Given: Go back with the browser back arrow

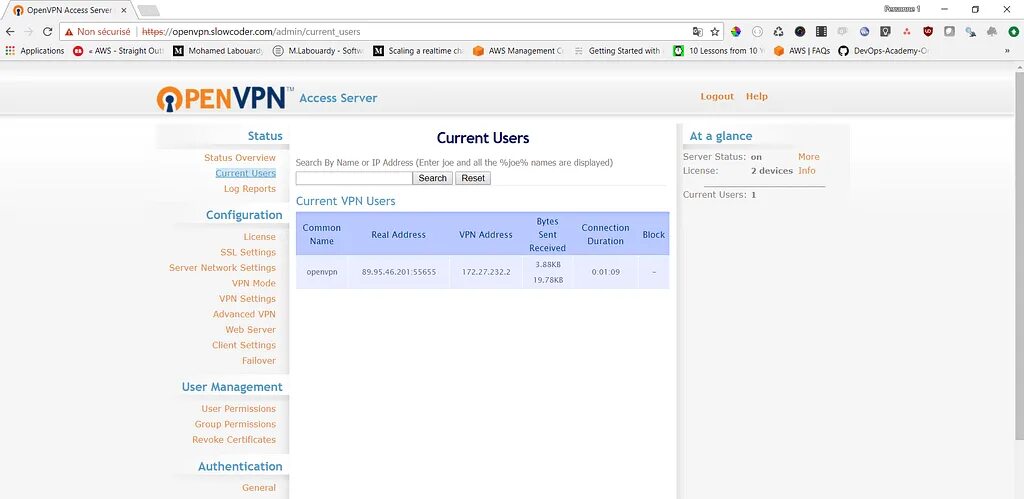Looking at the screenshot, I should (10, 31).
